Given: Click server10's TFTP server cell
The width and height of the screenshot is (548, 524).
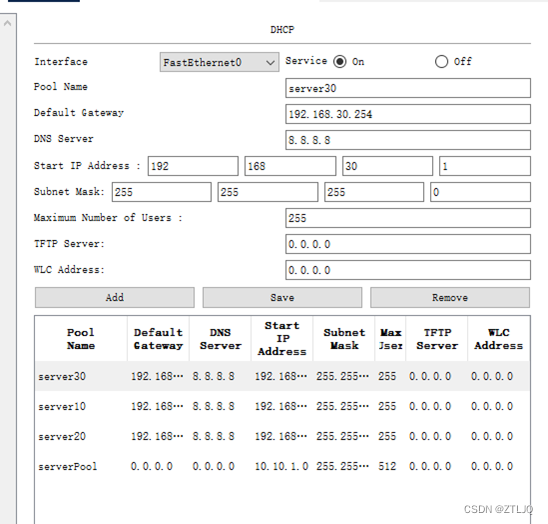Looking at the screenshot, I should (x=437, y=406).
